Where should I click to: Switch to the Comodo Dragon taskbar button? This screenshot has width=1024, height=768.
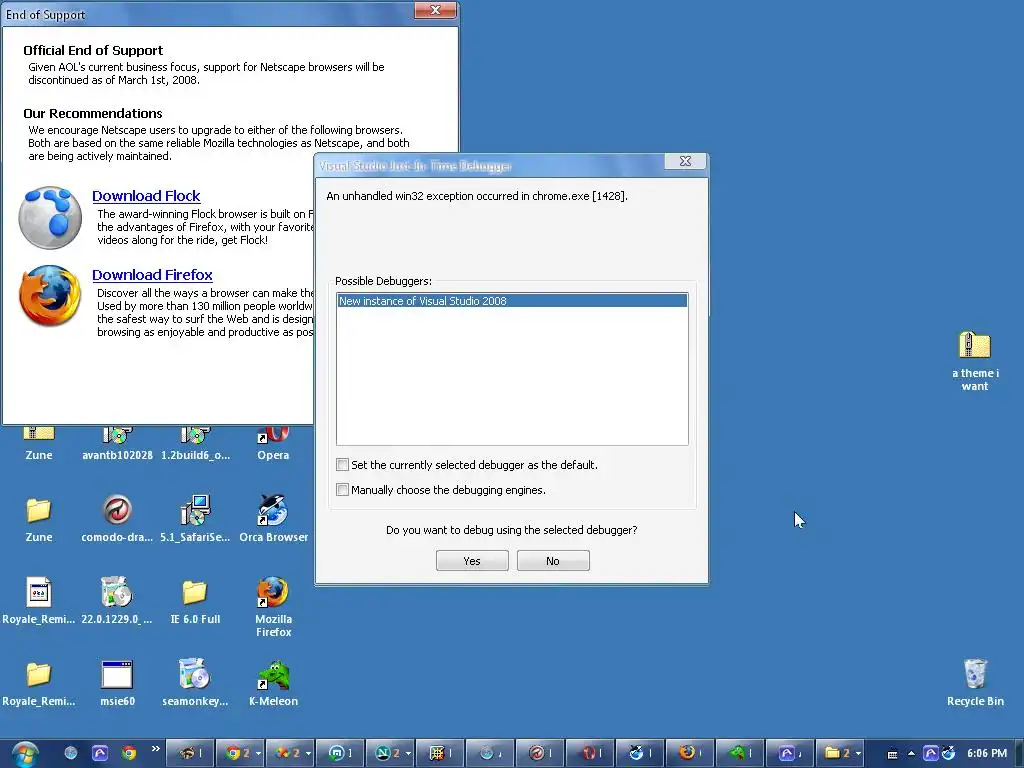(x=539, y=753)
